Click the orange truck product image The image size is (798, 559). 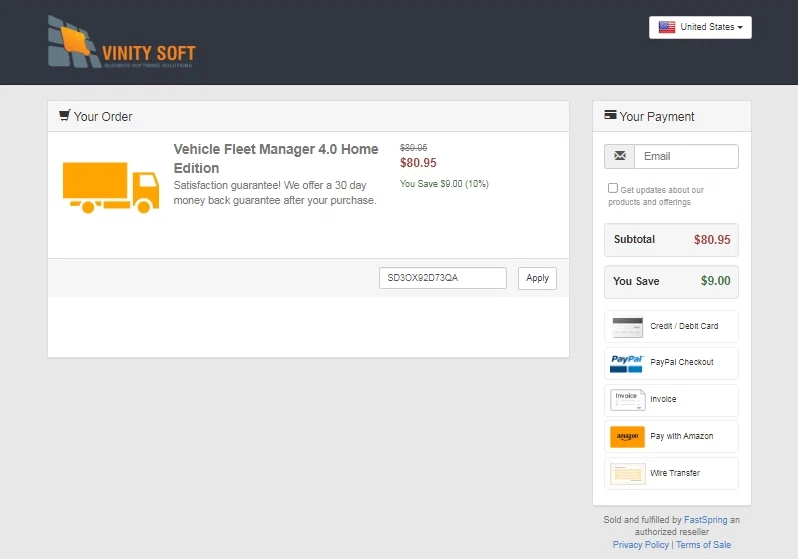pyautogui.click(x=111, y=187)
